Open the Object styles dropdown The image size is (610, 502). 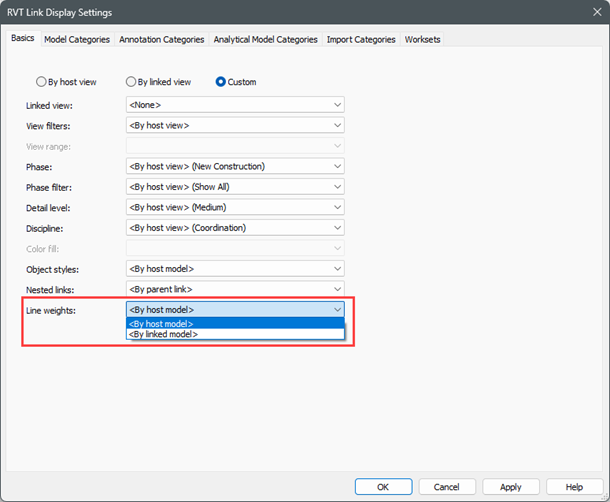(x=235, y=269)
